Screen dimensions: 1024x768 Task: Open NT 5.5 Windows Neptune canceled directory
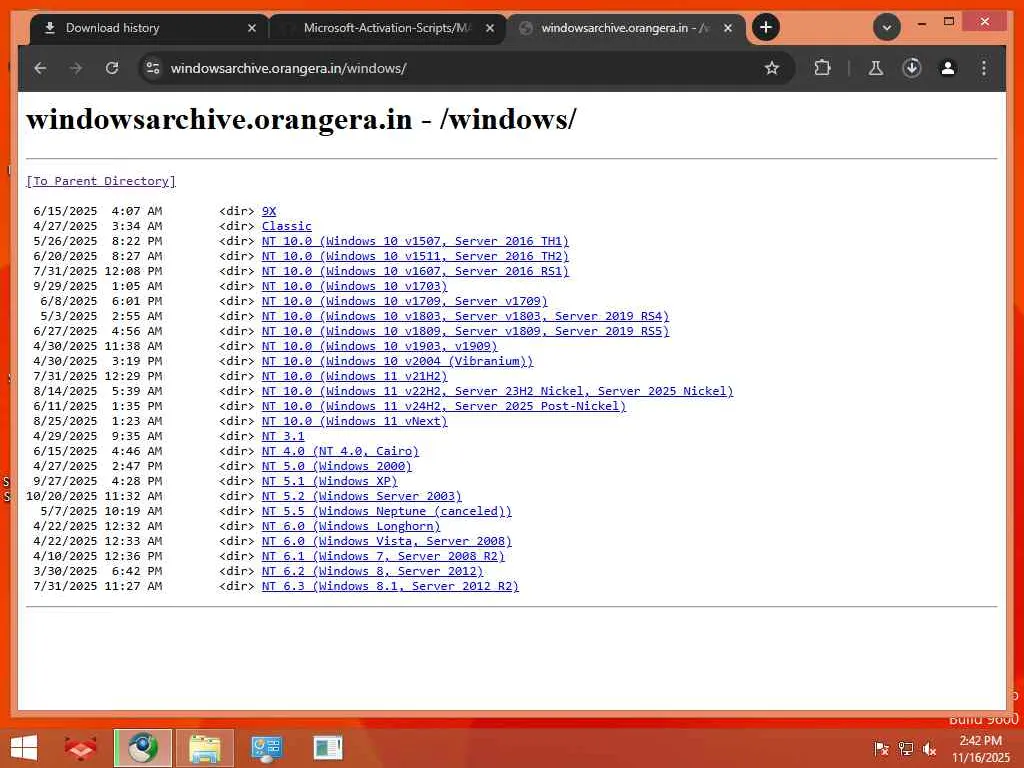pos(387,511)
